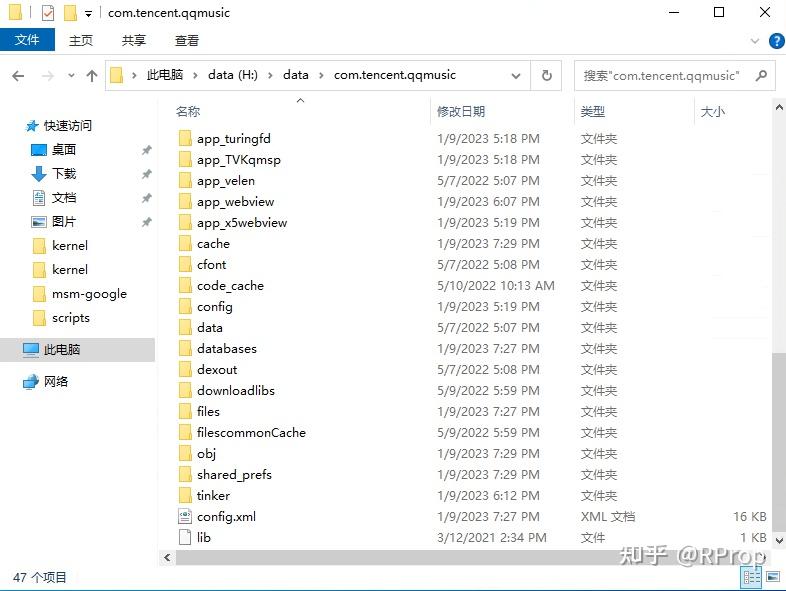The width and height of the screenshot is (786, 591).
Task: Select 快速访问 in the navigation pane
Action: coord(68,125)
